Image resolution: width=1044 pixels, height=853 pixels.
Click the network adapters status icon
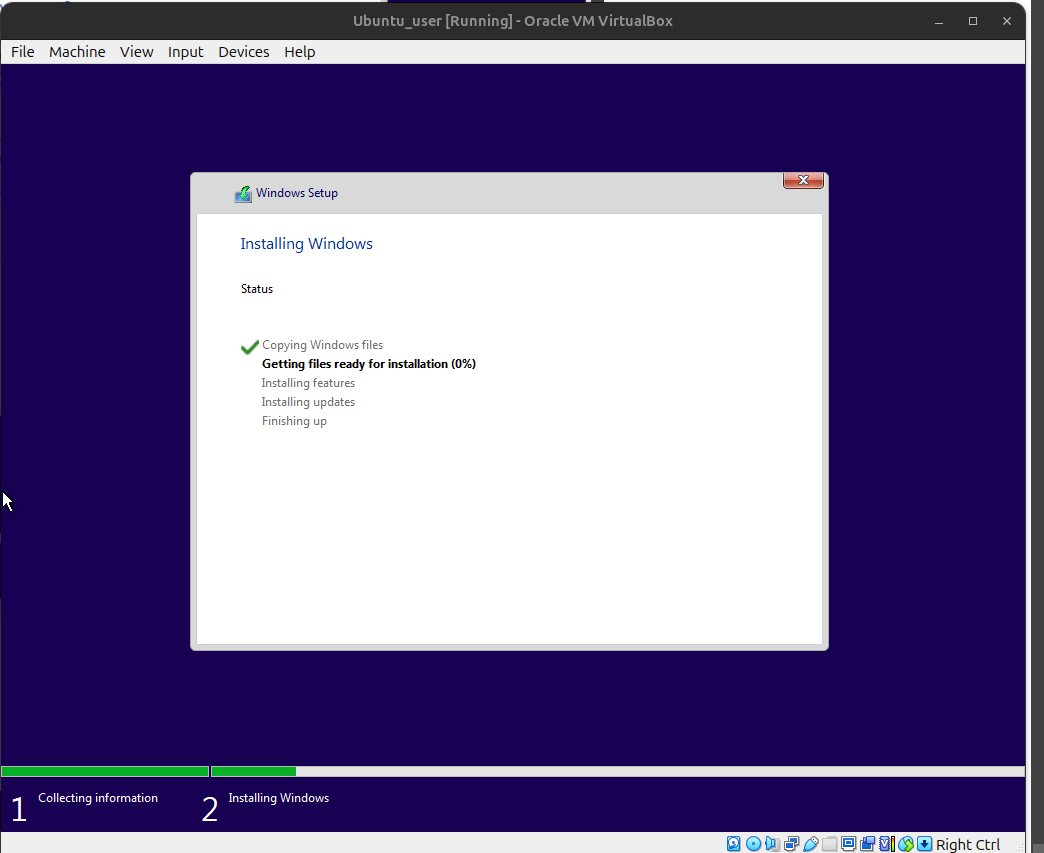click(x=791, y=844)
